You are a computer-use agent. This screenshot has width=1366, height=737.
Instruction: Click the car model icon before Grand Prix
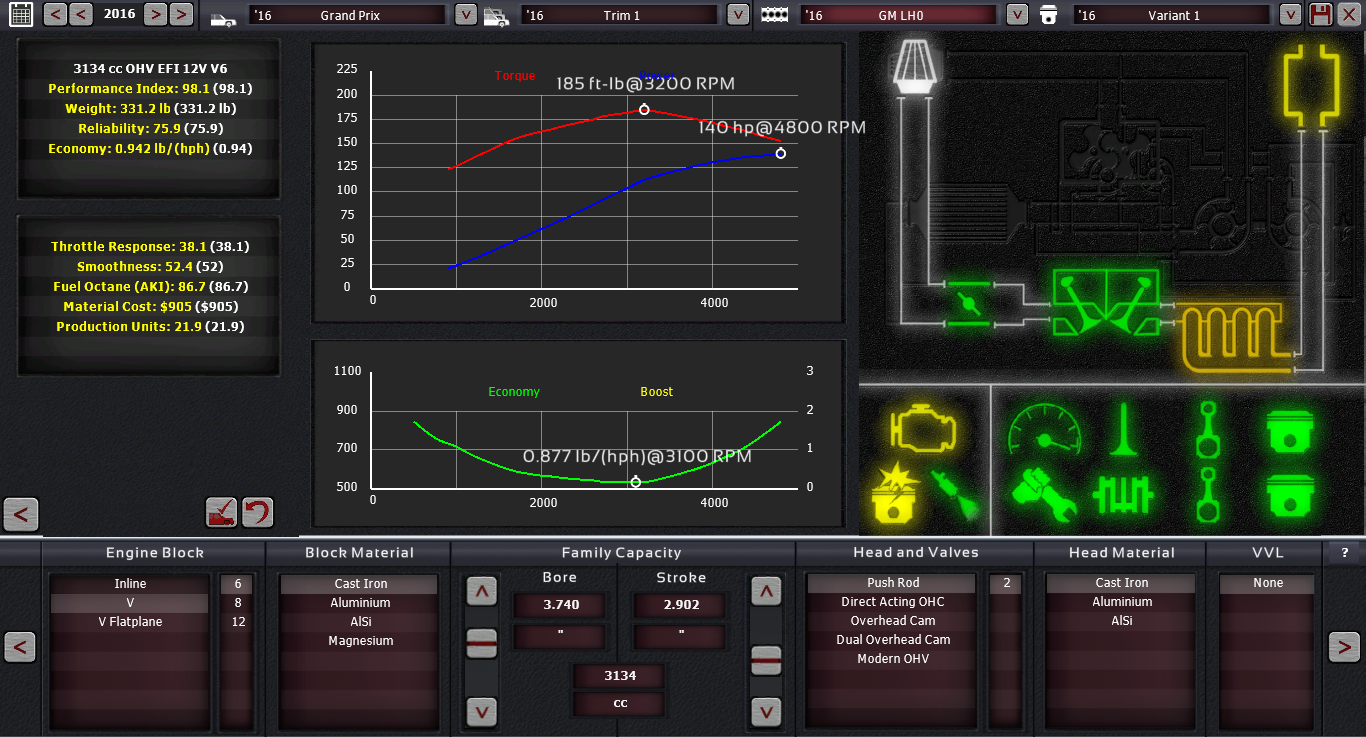[224, 17]
